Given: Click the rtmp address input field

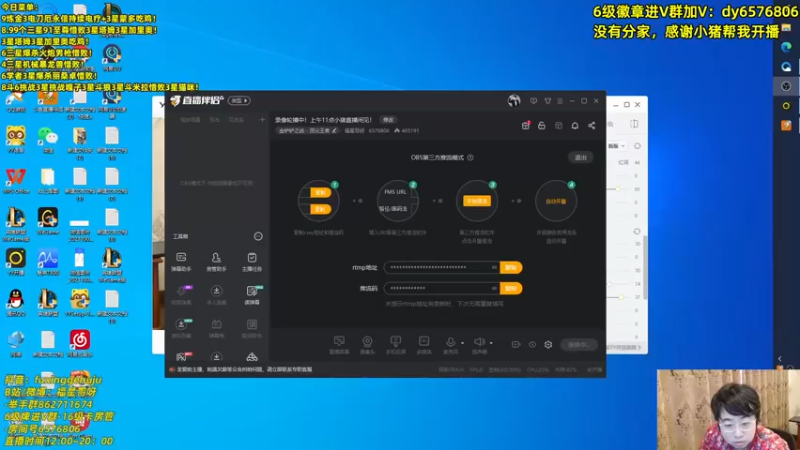Looking at the screenshot, I should pyautogui.click(x=441, y=267).
